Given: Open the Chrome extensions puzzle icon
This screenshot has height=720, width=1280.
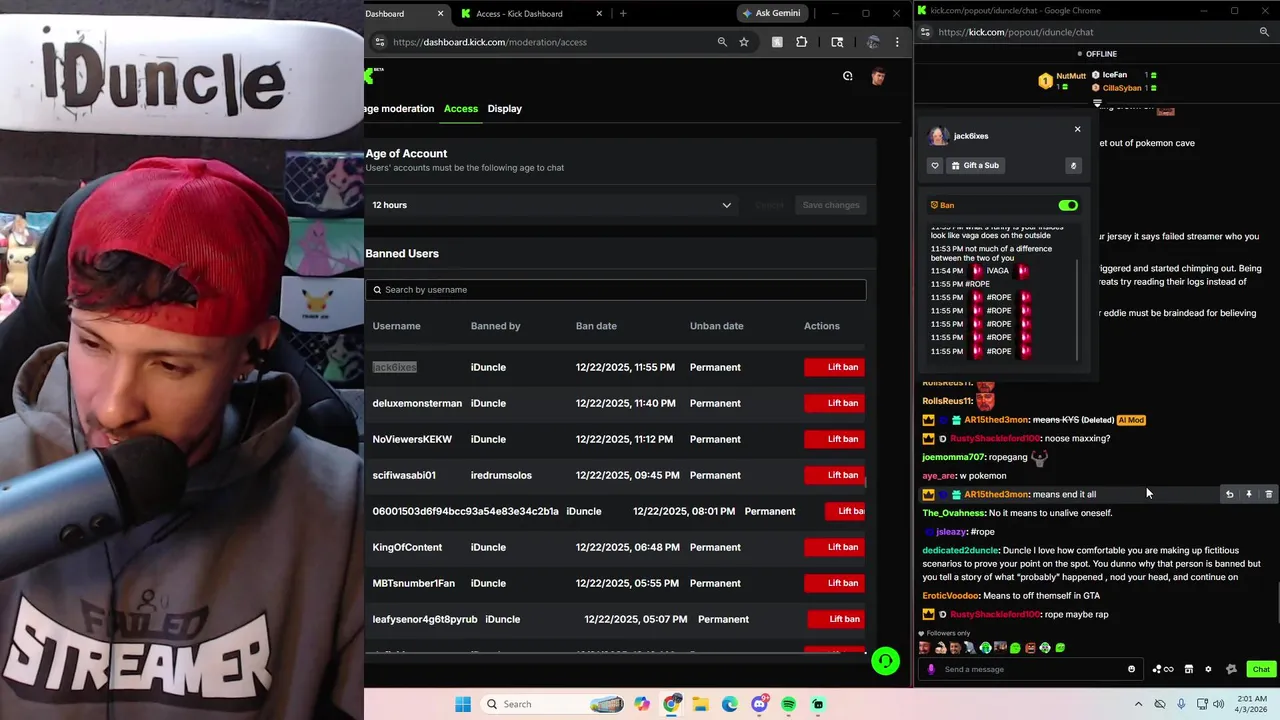Looking at the screenshot, I should 801,42.
